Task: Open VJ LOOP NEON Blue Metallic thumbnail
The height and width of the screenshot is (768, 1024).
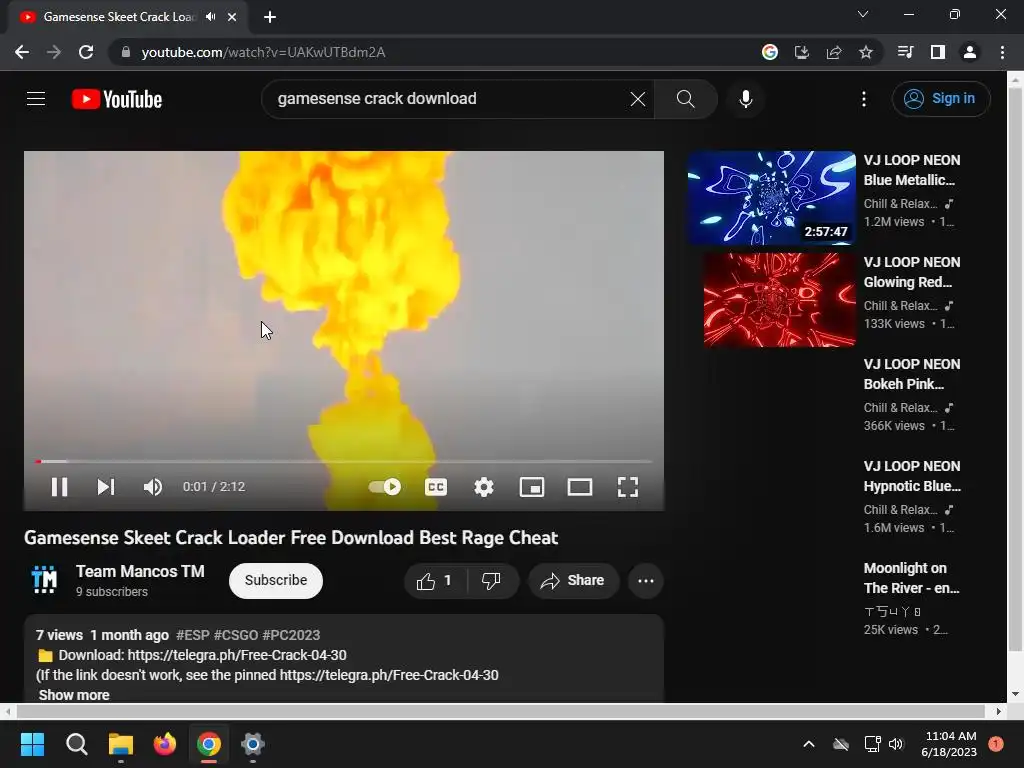Action: (x=771, y=198)
